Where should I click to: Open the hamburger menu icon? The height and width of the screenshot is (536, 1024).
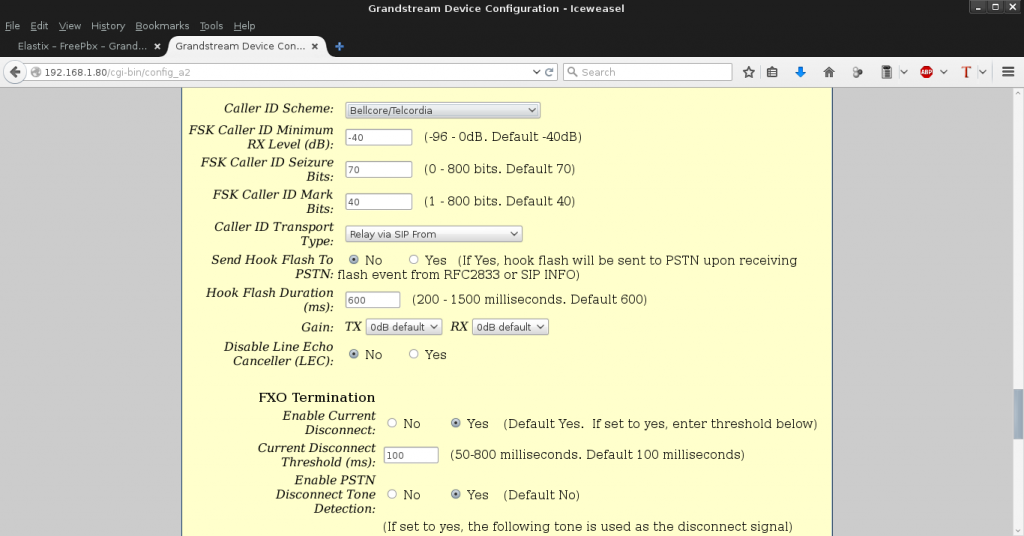1008,72
